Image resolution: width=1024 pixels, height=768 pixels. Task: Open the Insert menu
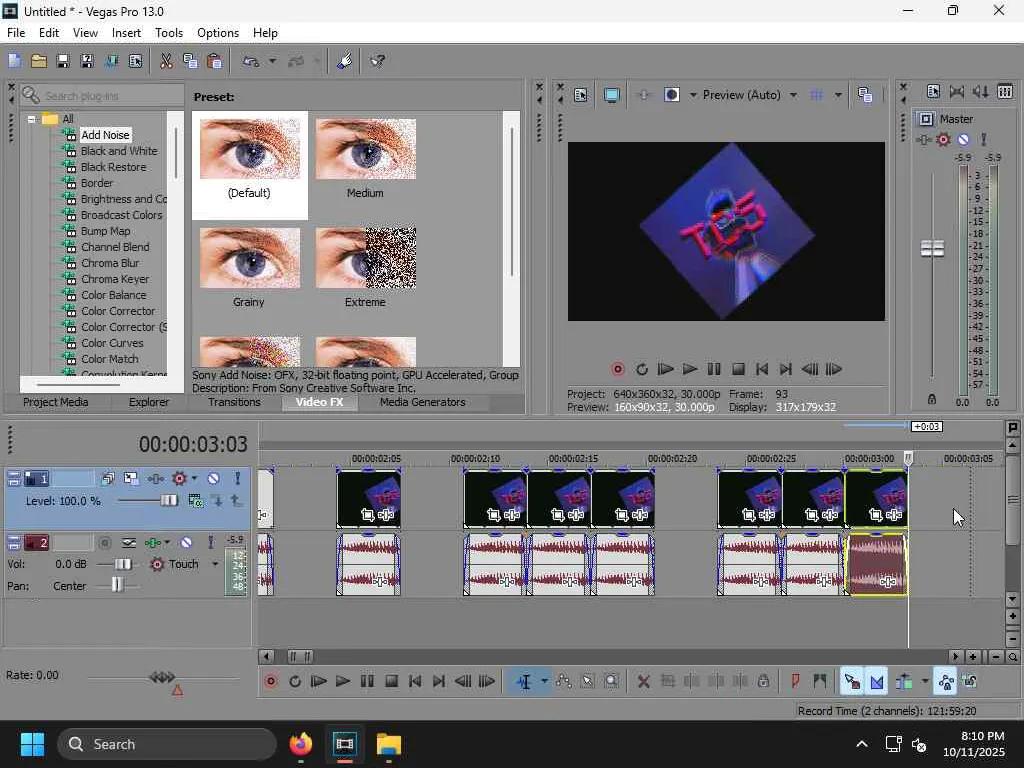(x=126, y=33)
